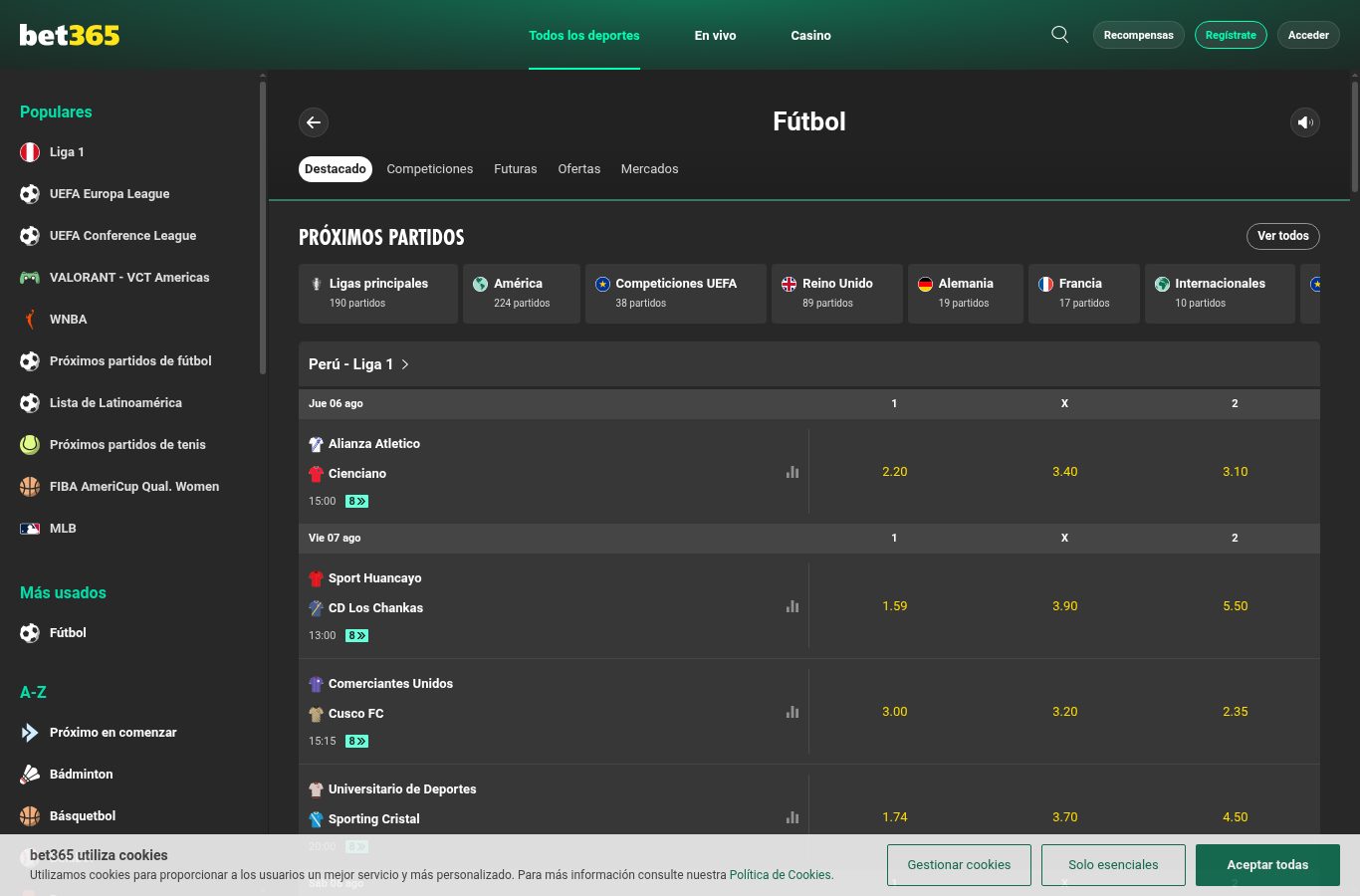1360x896 pixels.
Task: Select the Futuras tab
Action: (x=516, y=169)
